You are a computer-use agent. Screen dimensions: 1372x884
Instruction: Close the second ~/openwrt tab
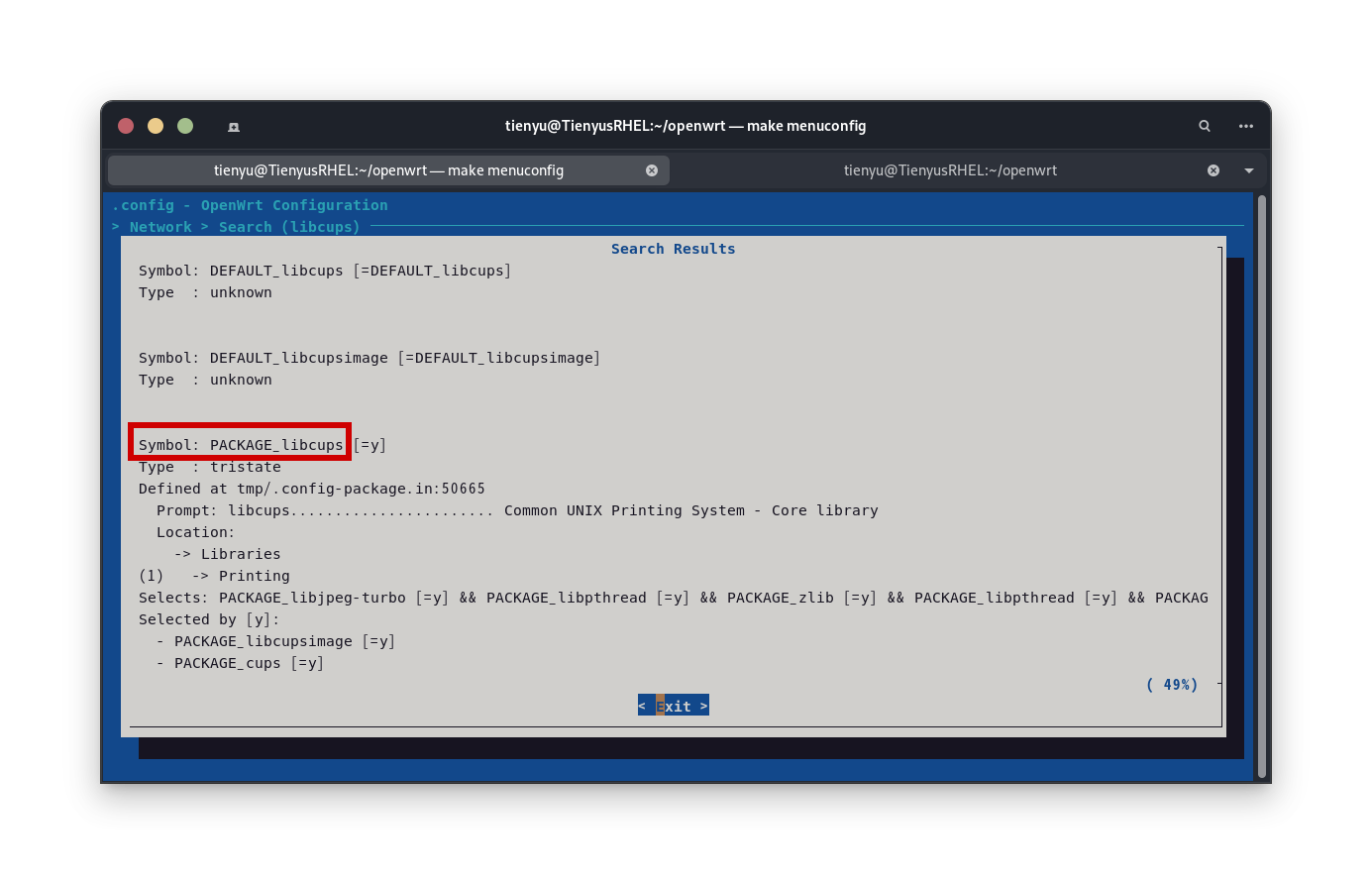pos(1214,170)
